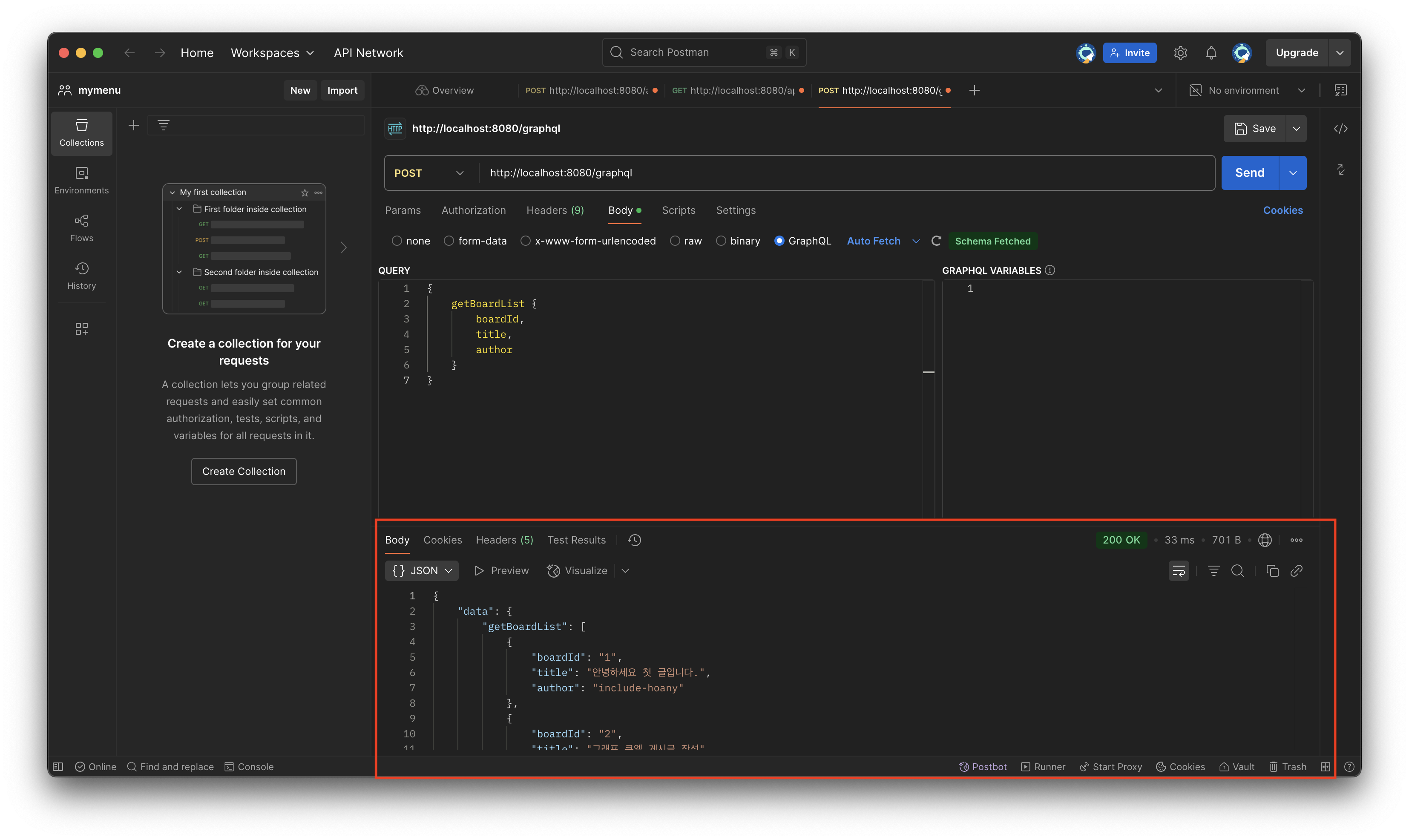Search within the response body
The height and width of the screenshot is (840, 1409).
[1237, 570]
